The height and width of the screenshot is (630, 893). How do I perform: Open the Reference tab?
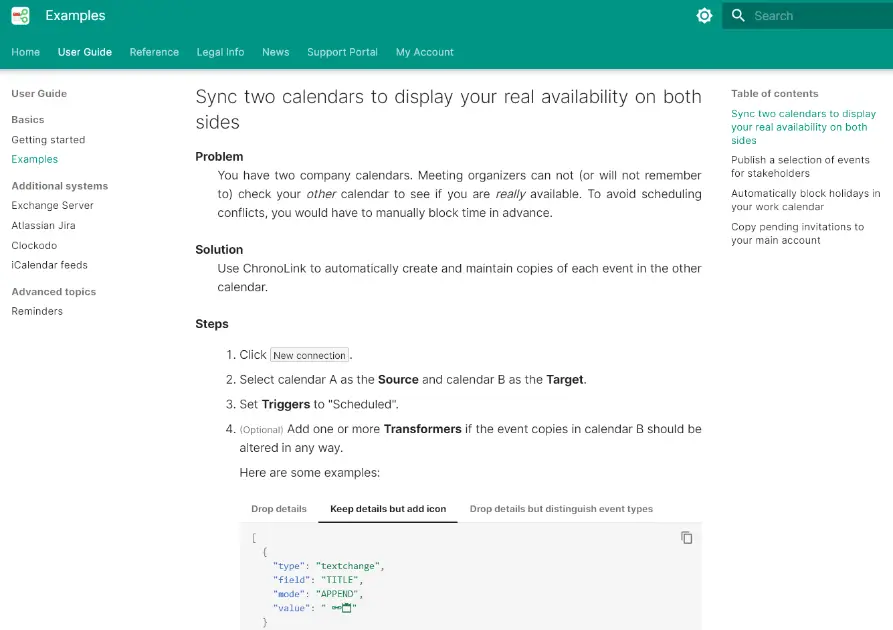tap(154, 52)
